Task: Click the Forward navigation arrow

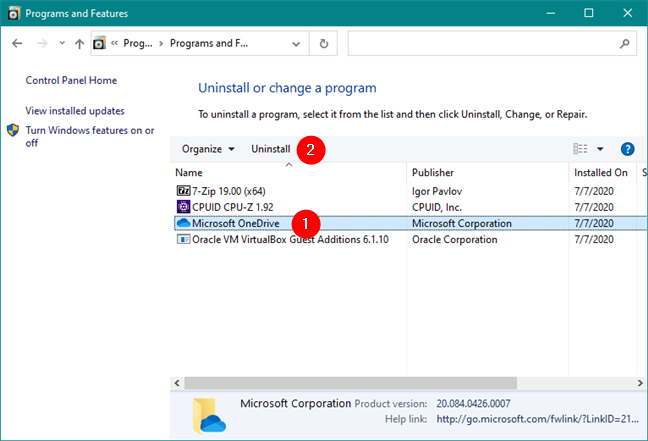Action: 42,43
